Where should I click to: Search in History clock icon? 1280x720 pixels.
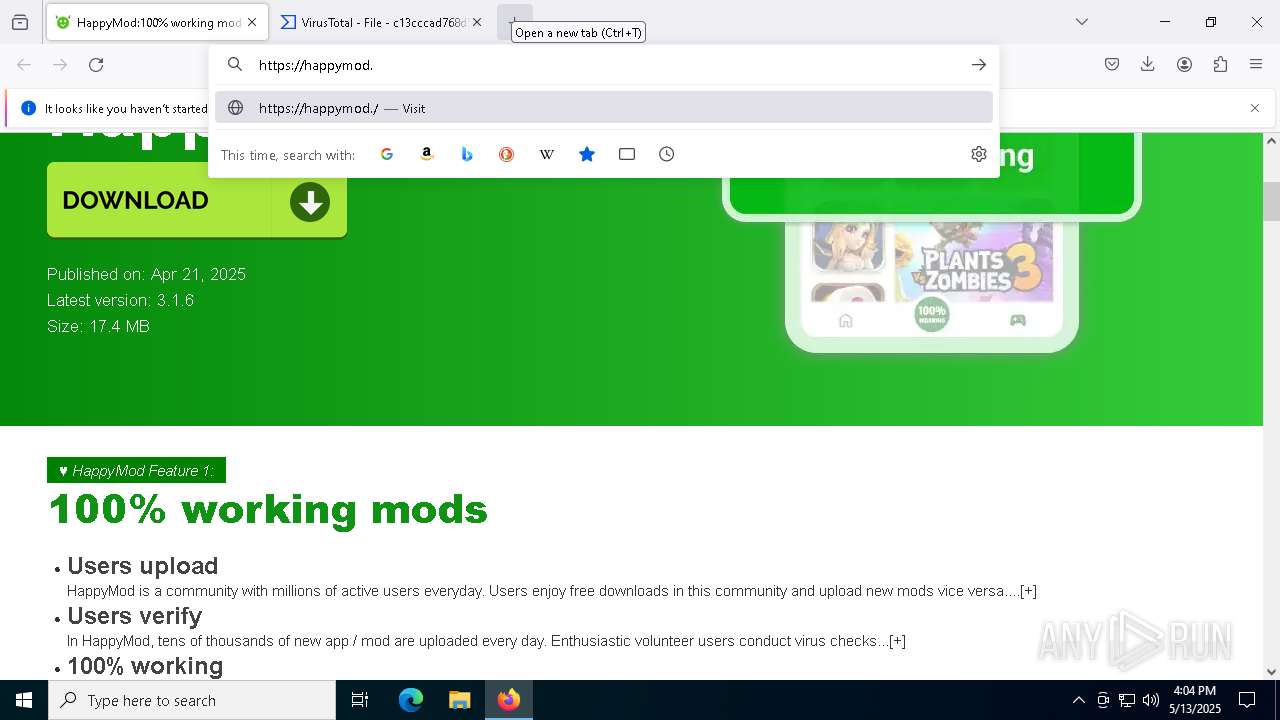click(x=667, y=154)
